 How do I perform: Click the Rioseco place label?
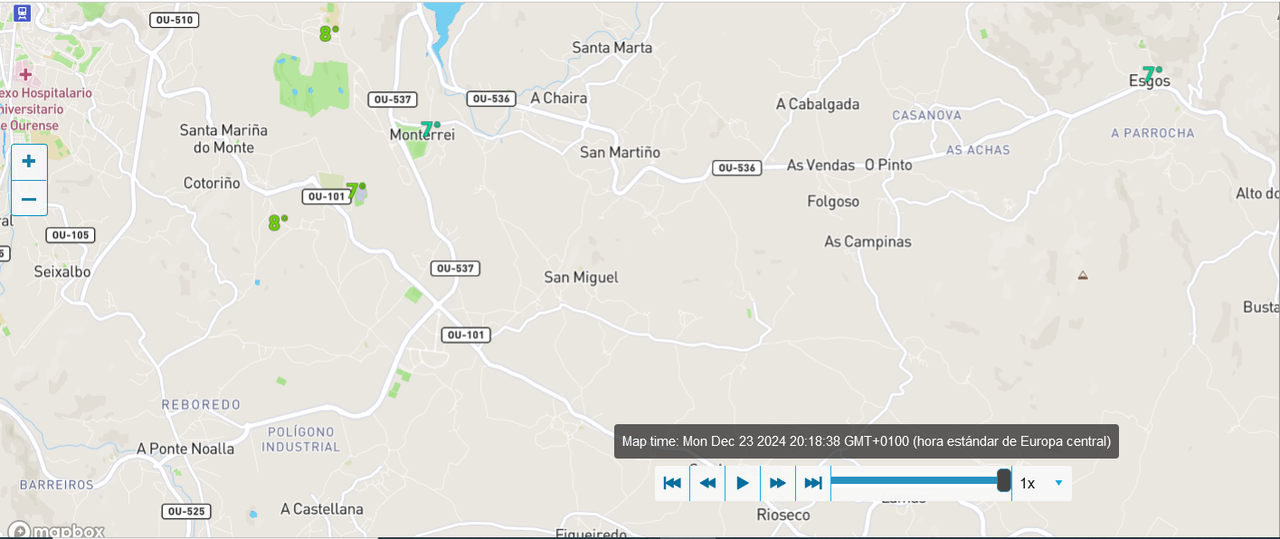point(783,514)
